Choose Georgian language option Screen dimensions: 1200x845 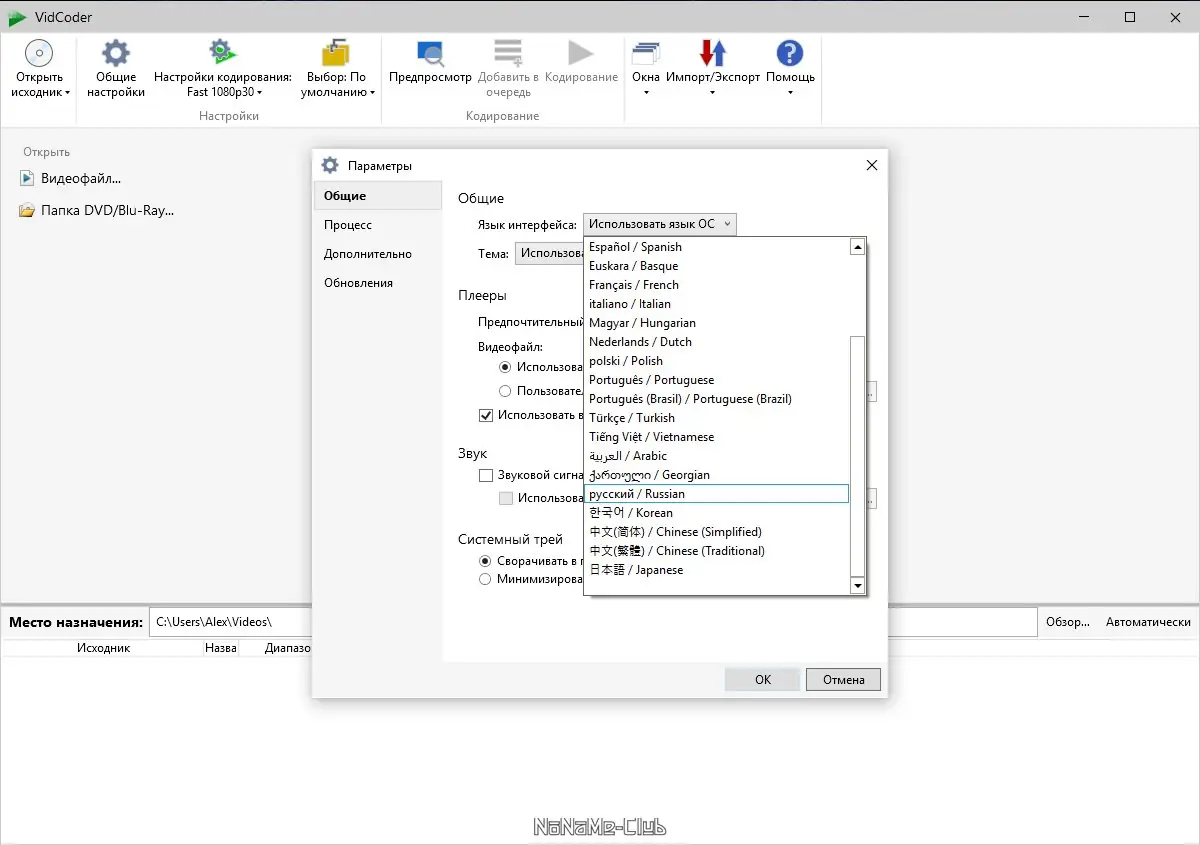pos(716,475)
